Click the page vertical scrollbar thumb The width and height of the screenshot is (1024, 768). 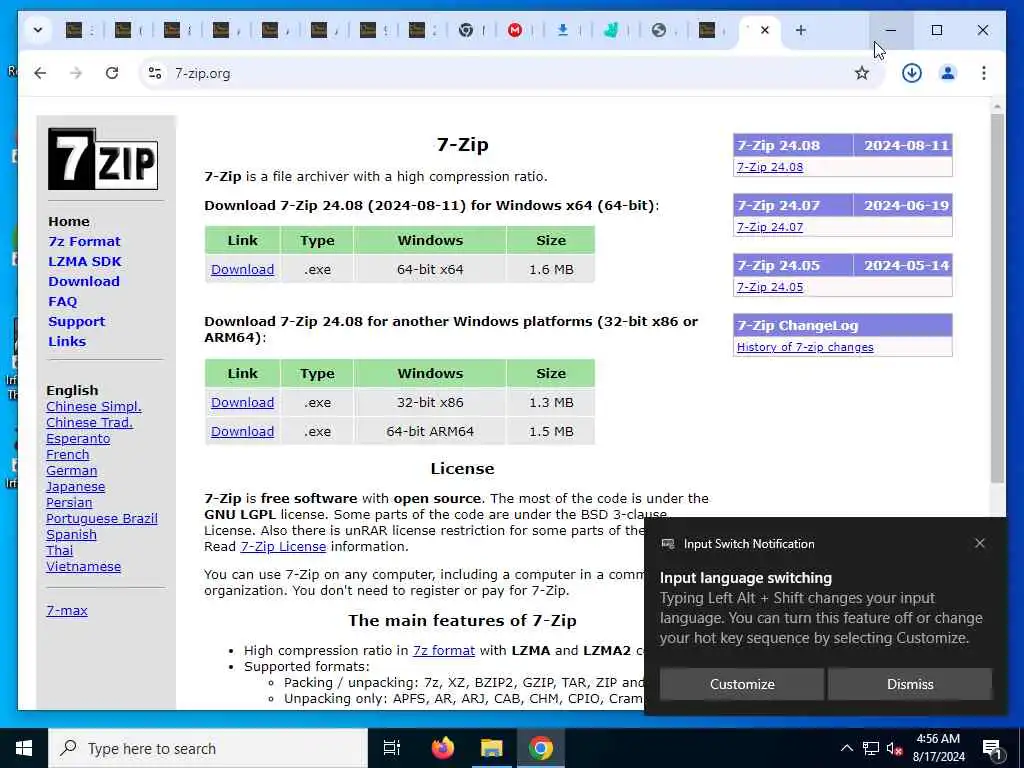click(x=997, y=298)
